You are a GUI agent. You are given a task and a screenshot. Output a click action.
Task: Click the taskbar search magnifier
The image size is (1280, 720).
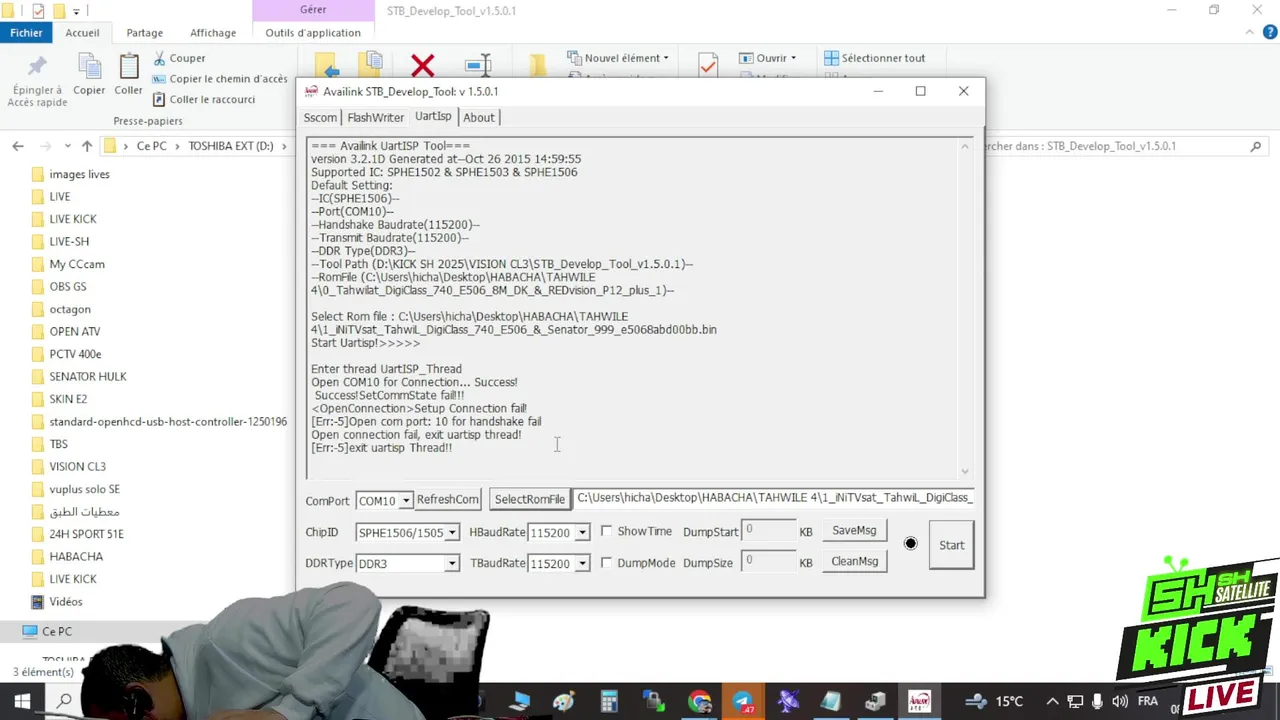(64, 702)
